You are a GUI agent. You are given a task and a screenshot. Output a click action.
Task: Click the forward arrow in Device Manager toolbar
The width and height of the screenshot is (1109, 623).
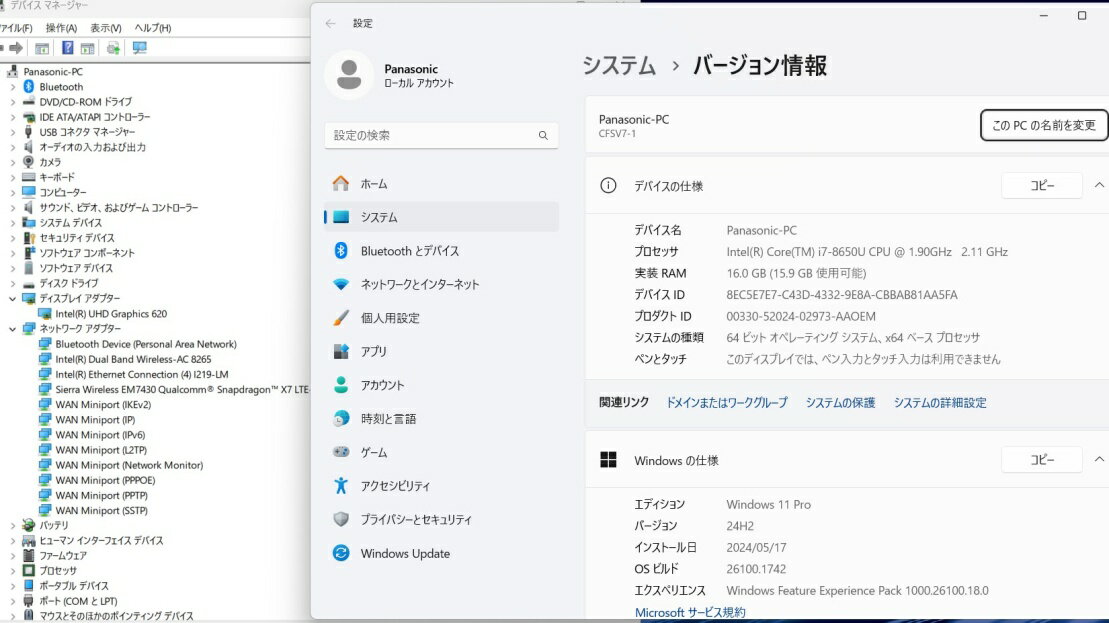click(16, 48)
